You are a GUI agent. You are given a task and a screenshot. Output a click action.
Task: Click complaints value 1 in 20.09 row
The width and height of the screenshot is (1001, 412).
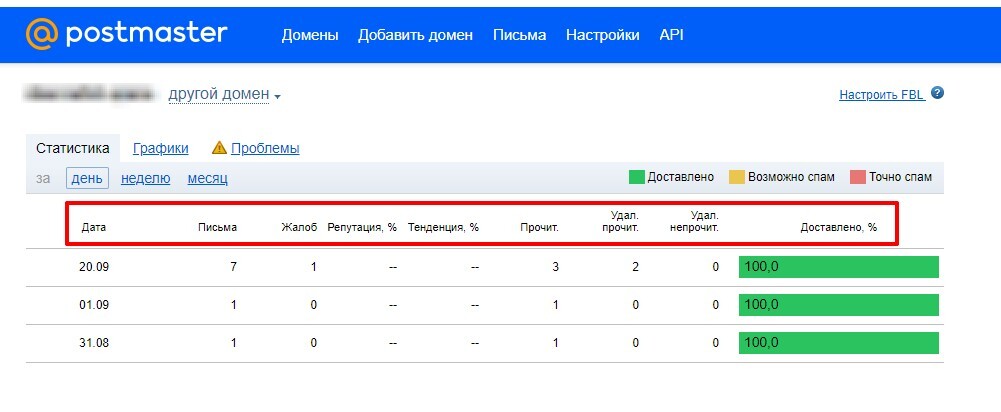[x=313, y=267]
